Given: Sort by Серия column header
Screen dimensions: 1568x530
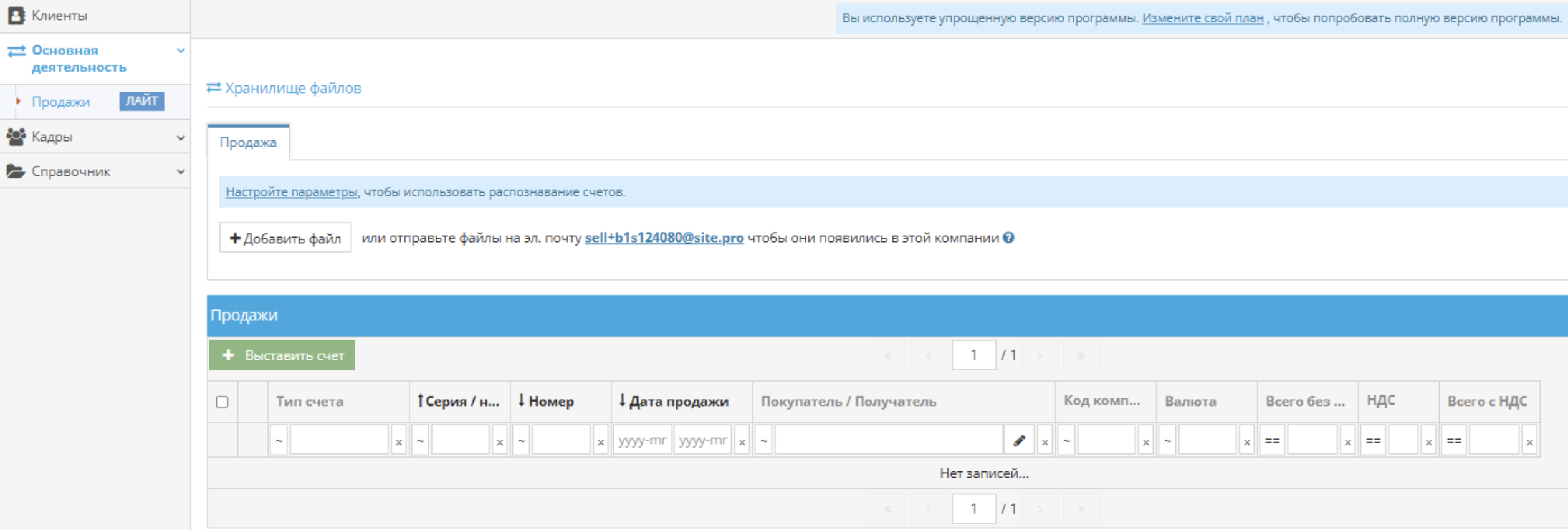Looking at the screenshot, I should (459, 401).
